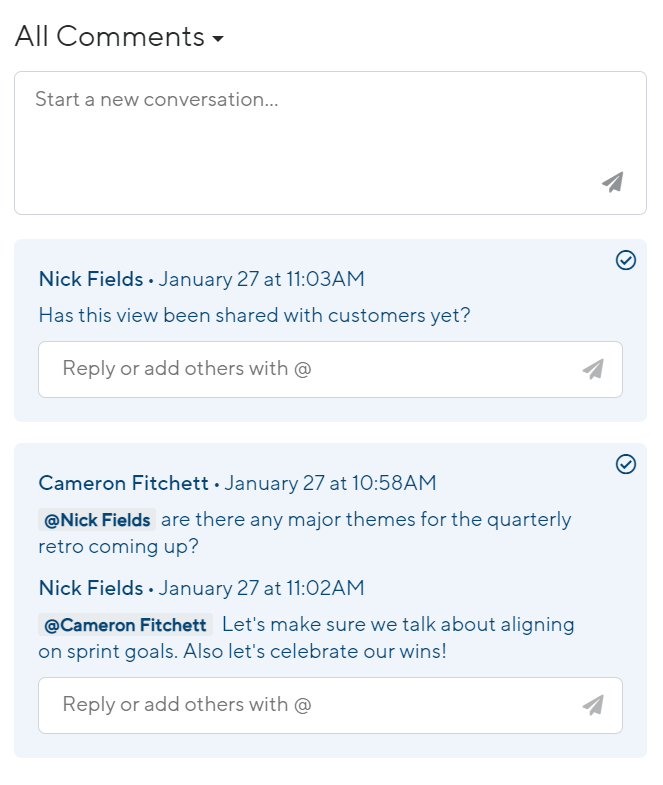Mark Cameron Fitchett's thread as resolved
This screenshot has width=663, height=785.
click(626, 464)
